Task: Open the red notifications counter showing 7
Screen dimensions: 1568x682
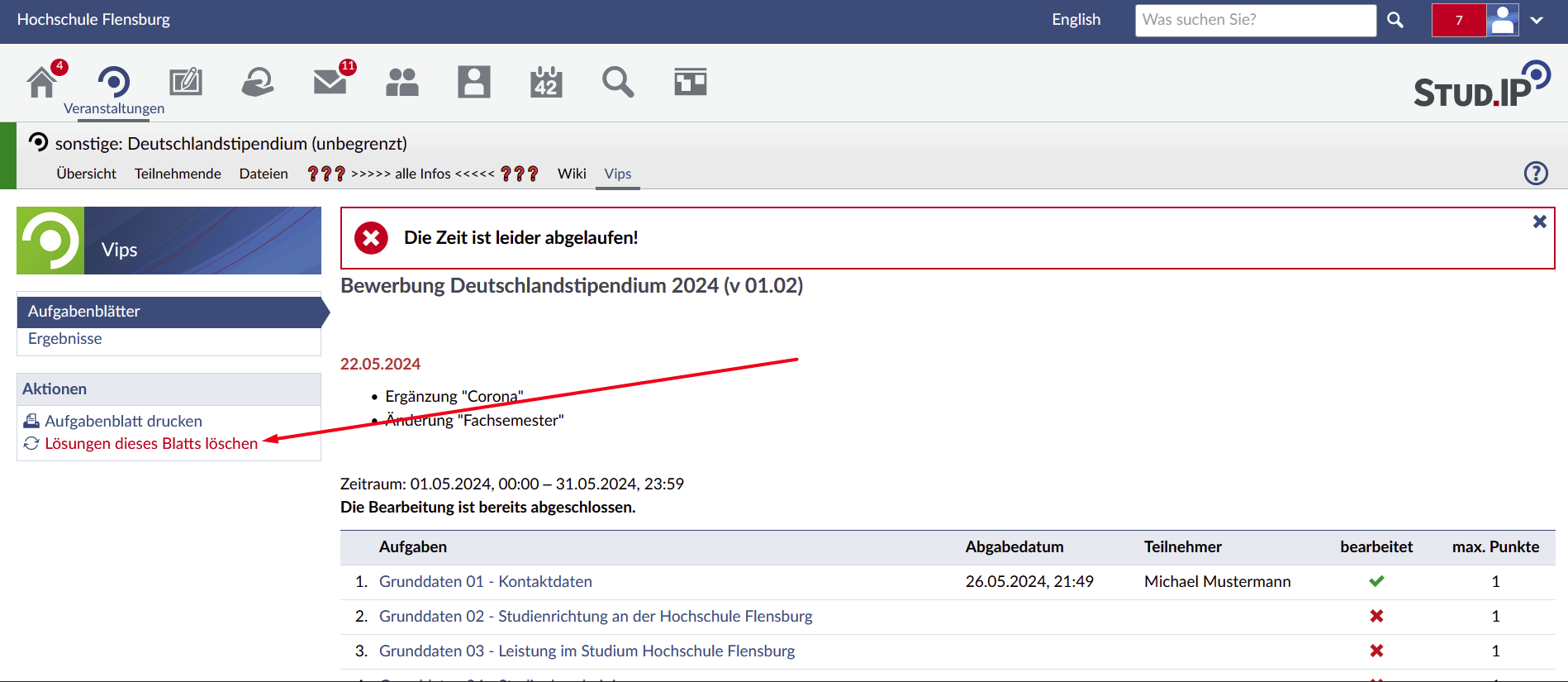Action: 1458,21
